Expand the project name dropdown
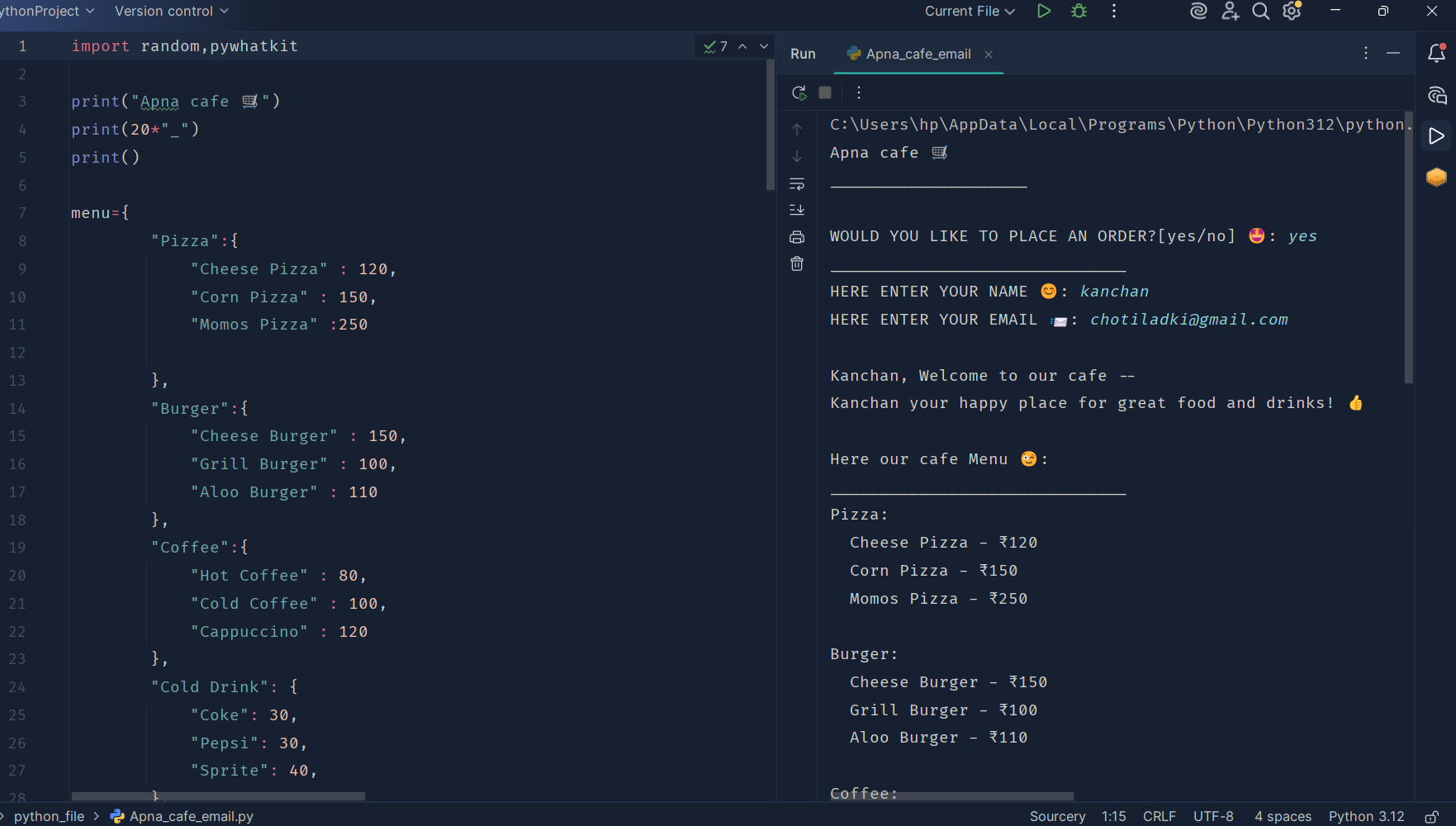Viewport: 1456px width, 826px height. point(47,11)
